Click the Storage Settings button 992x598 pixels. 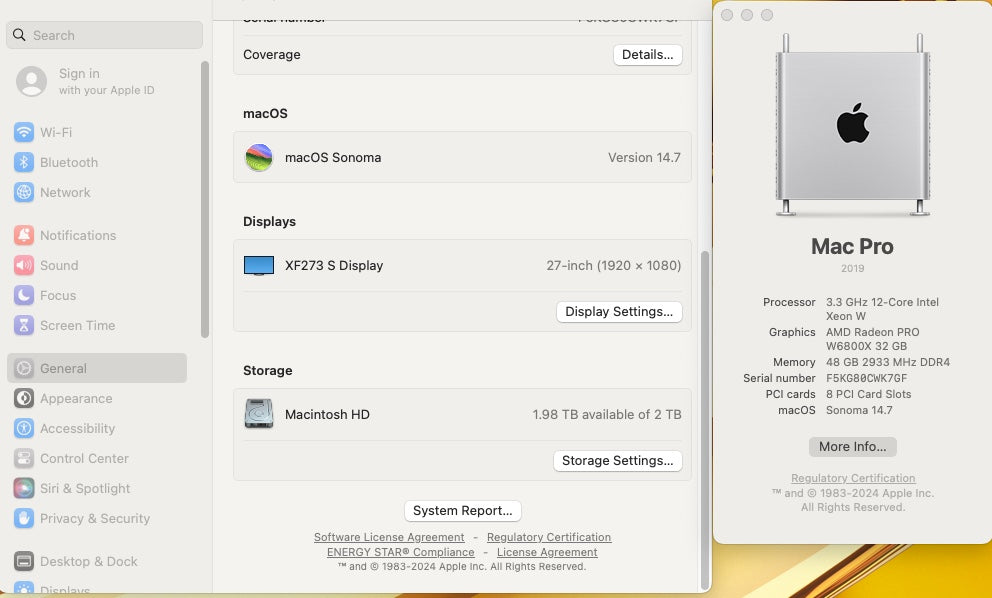coord(617,461)
